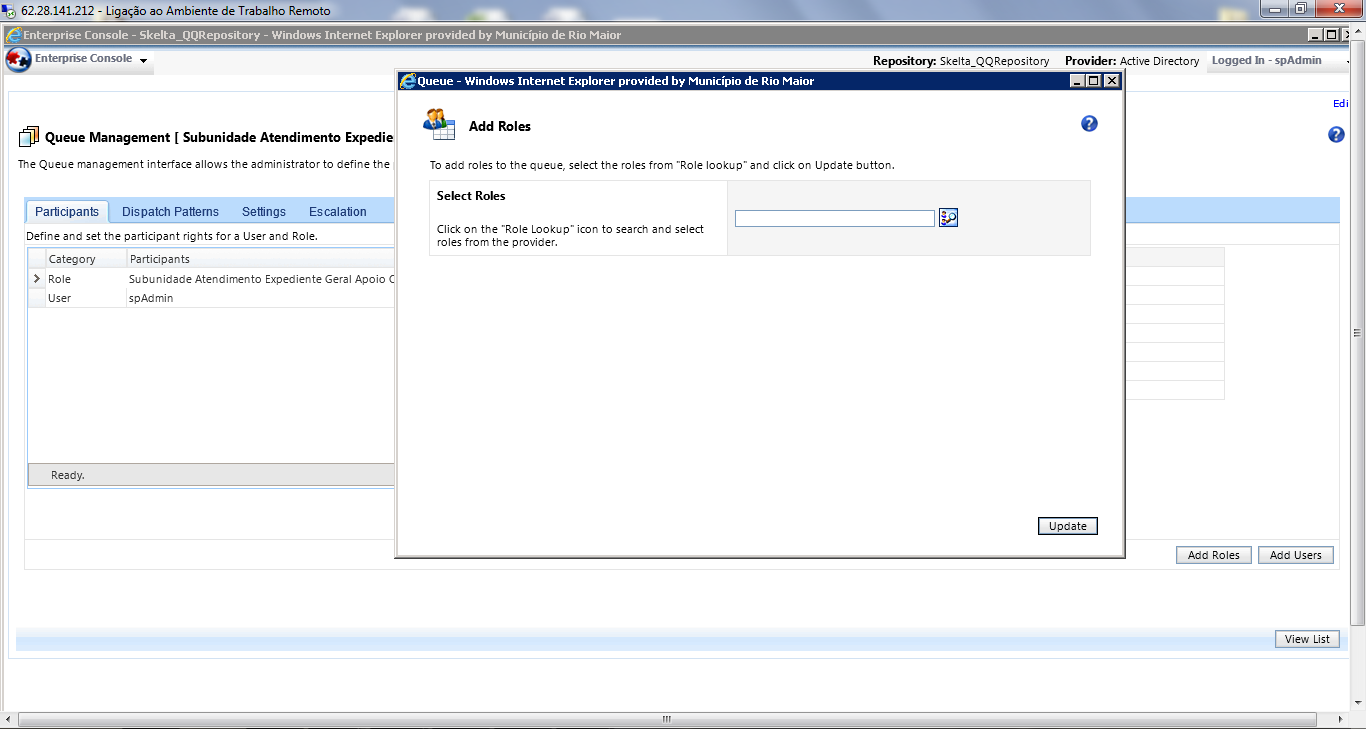Switch to the Participants tab

pos(67,212)
